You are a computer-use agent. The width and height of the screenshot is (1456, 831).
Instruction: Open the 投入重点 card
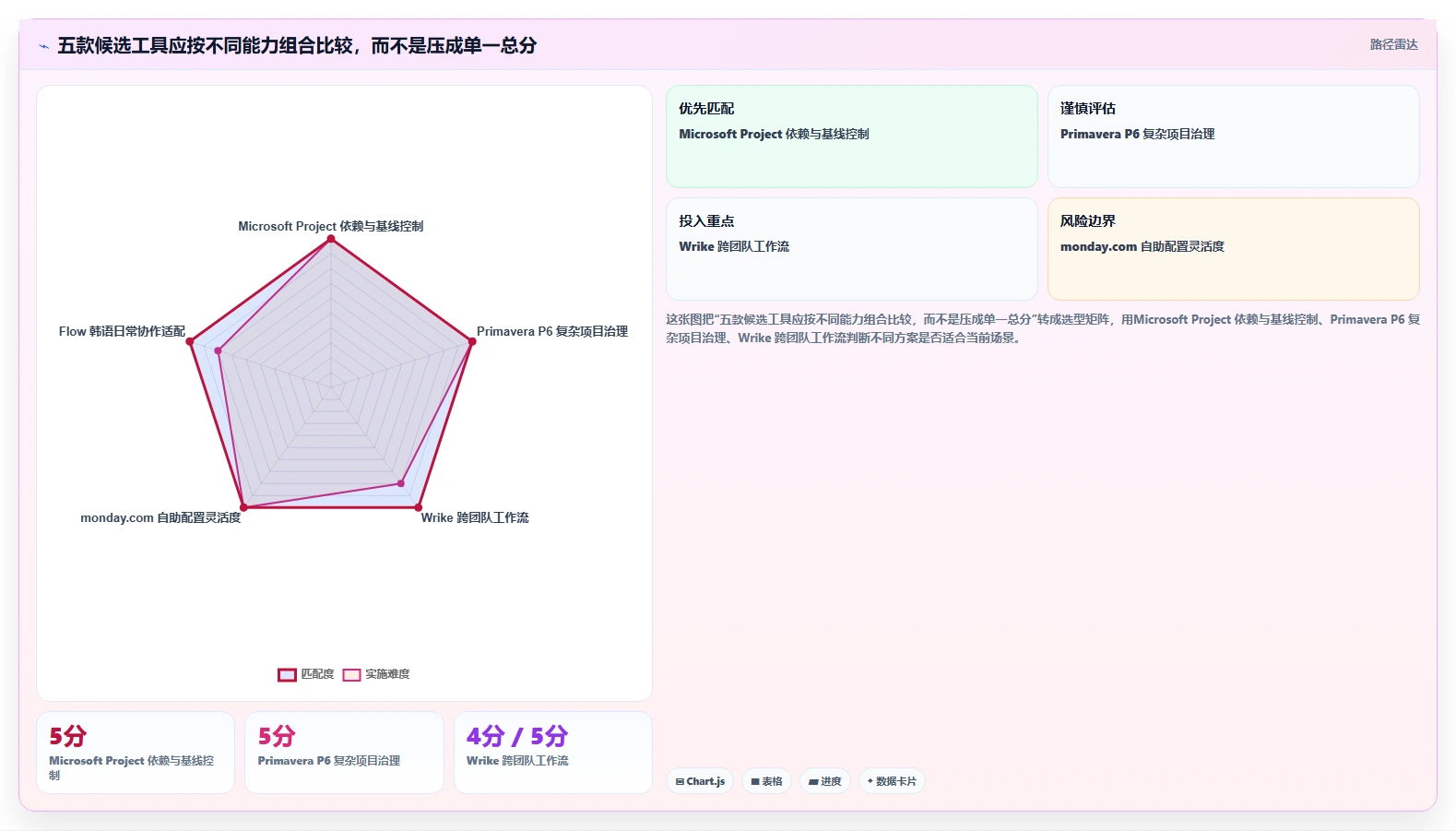tap(852, 249)
